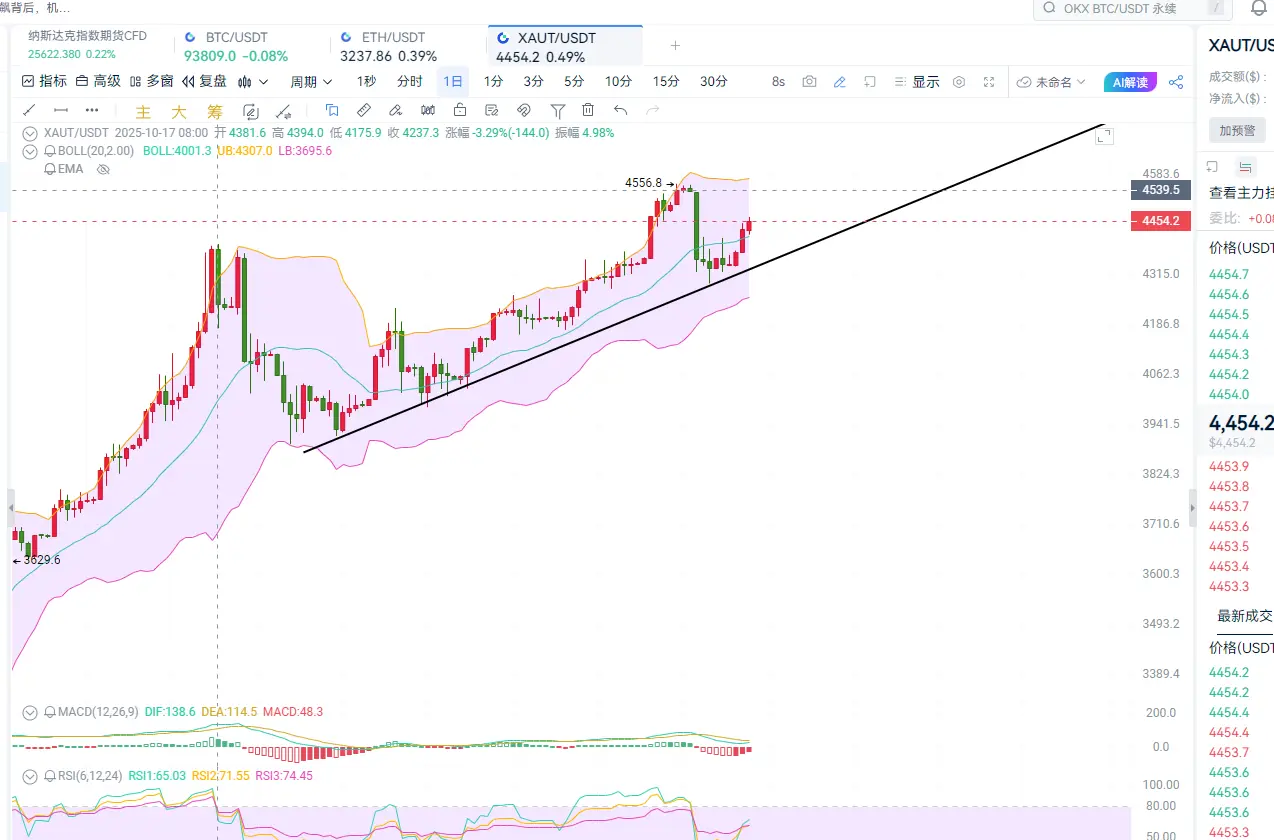Click the 筹 chip distribution shortcut

(215, 112)
